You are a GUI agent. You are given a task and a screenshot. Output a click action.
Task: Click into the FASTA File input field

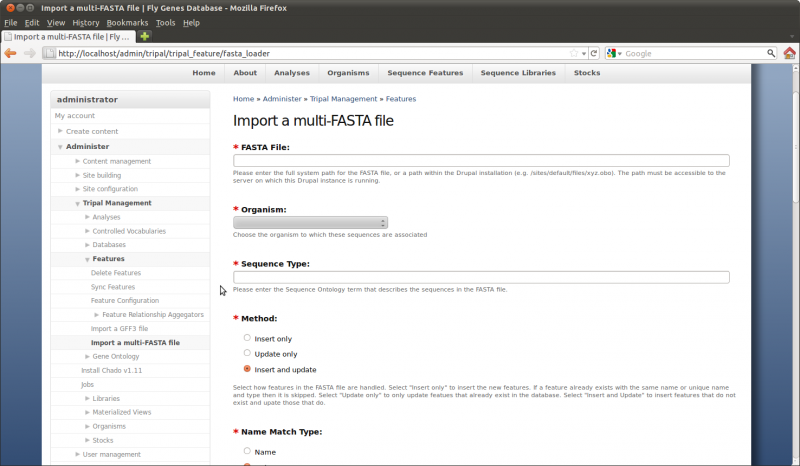click(x=481, y=160)
